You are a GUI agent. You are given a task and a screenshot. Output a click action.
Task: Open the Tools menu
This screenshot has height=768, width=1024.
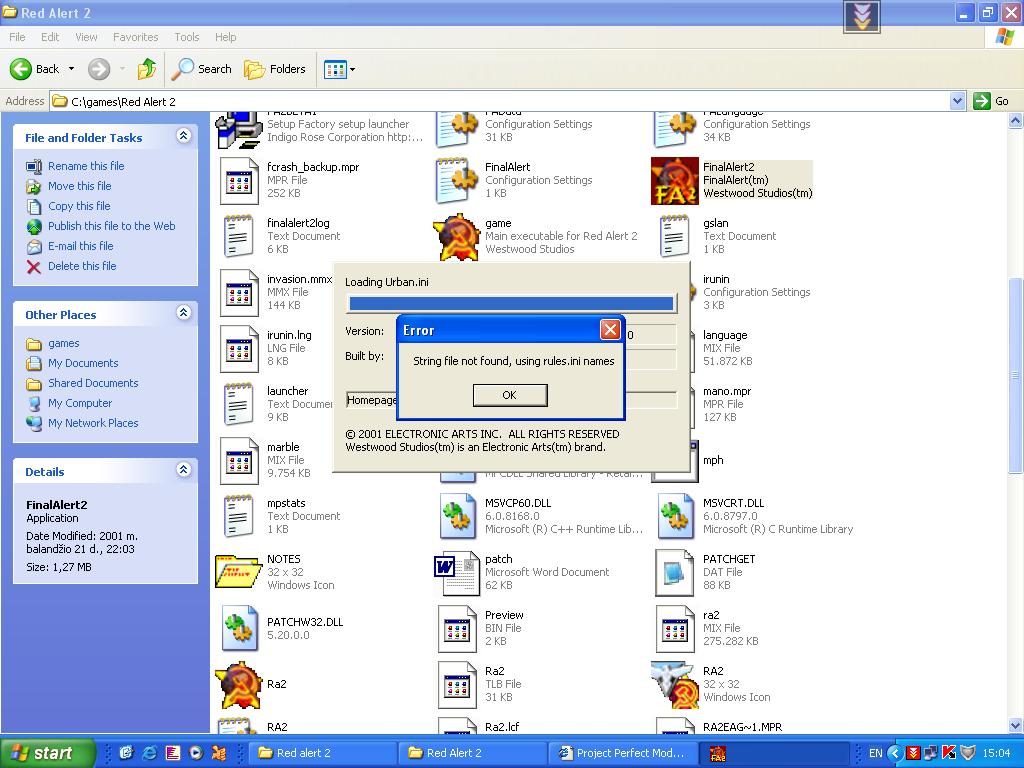[187, 37]
